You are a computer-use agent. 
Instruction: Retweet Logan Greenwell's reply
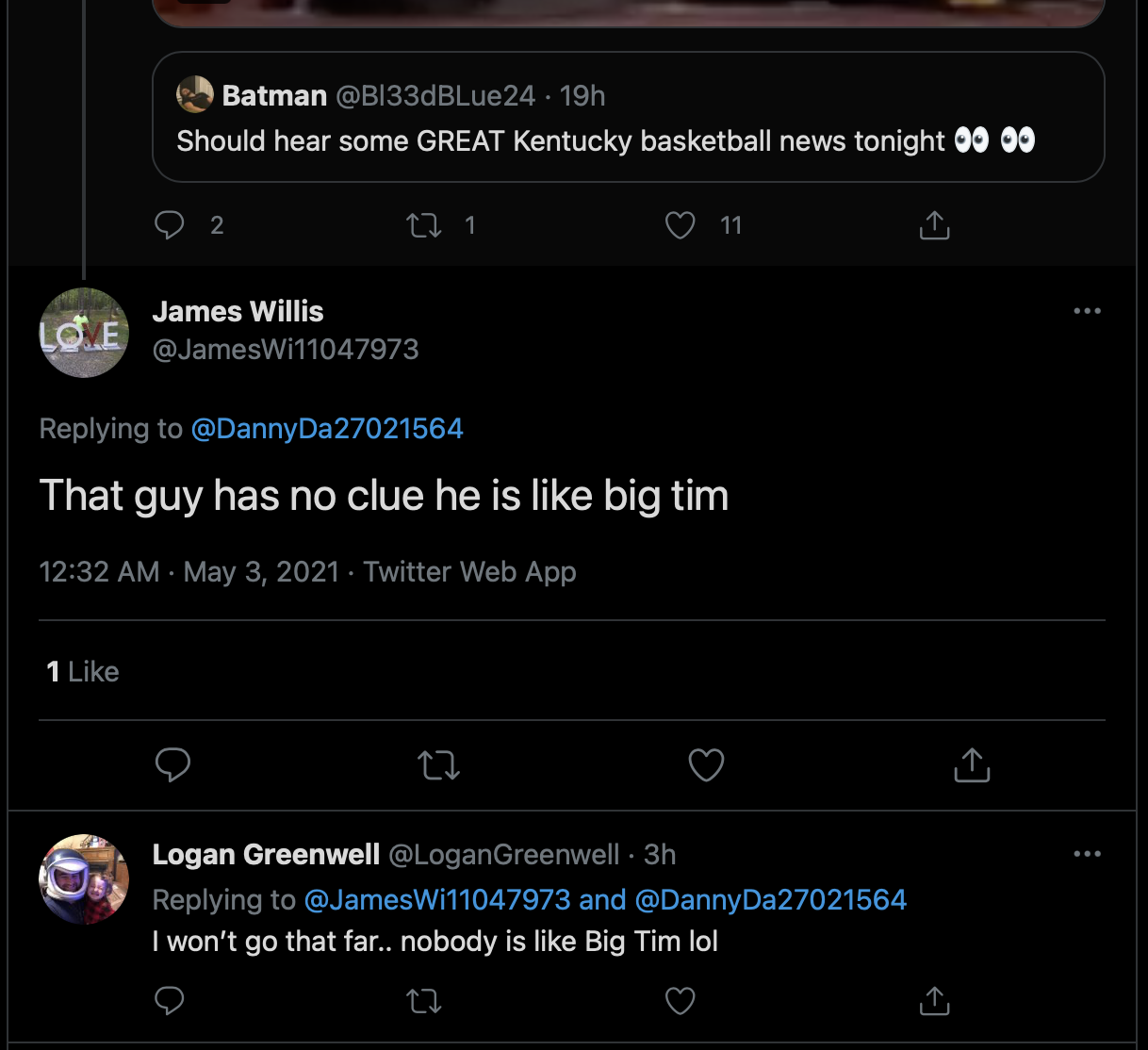[x=424, y=1000]
